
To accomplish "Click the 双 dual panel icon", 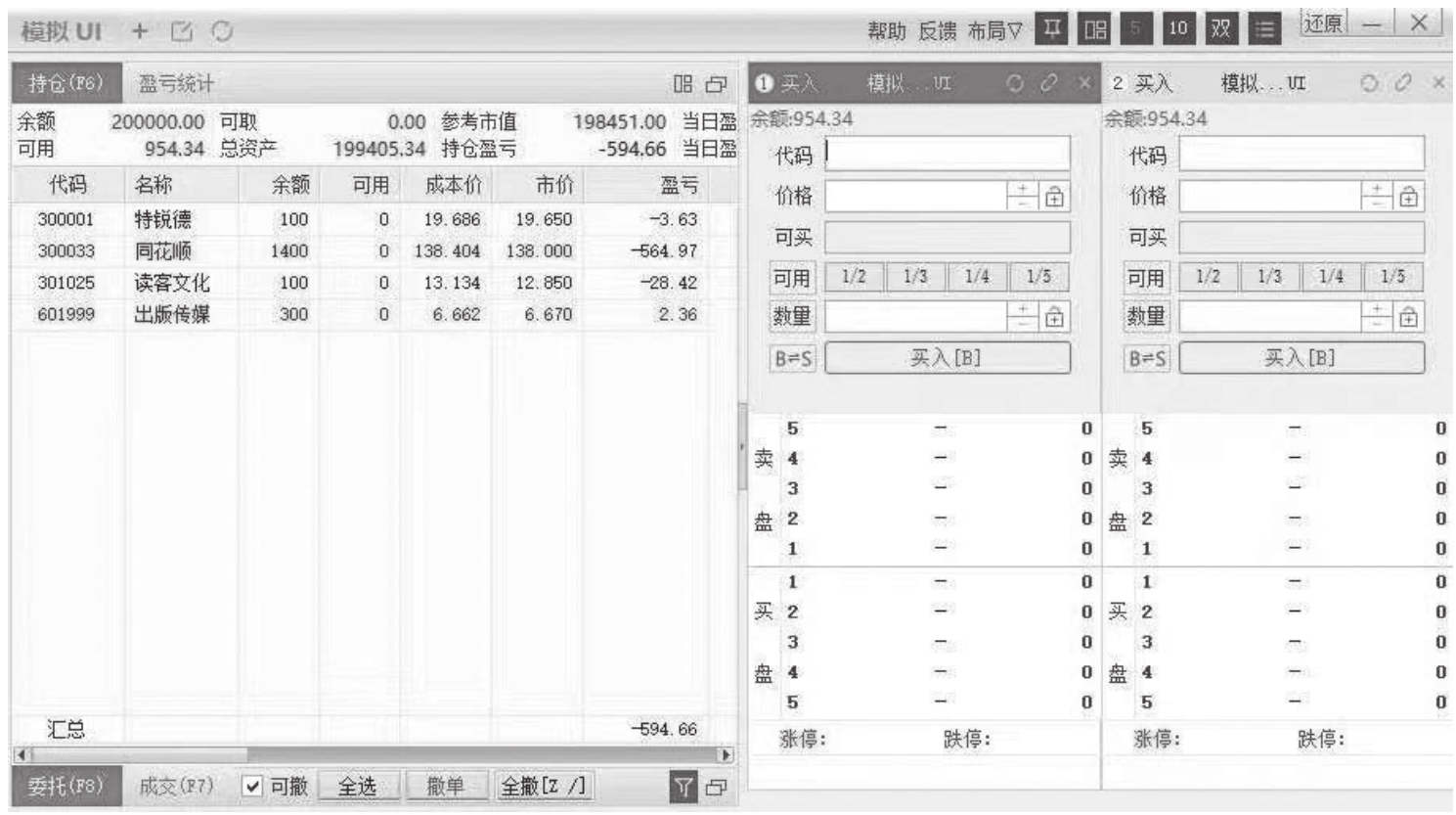I will [x=1221, y=29].
